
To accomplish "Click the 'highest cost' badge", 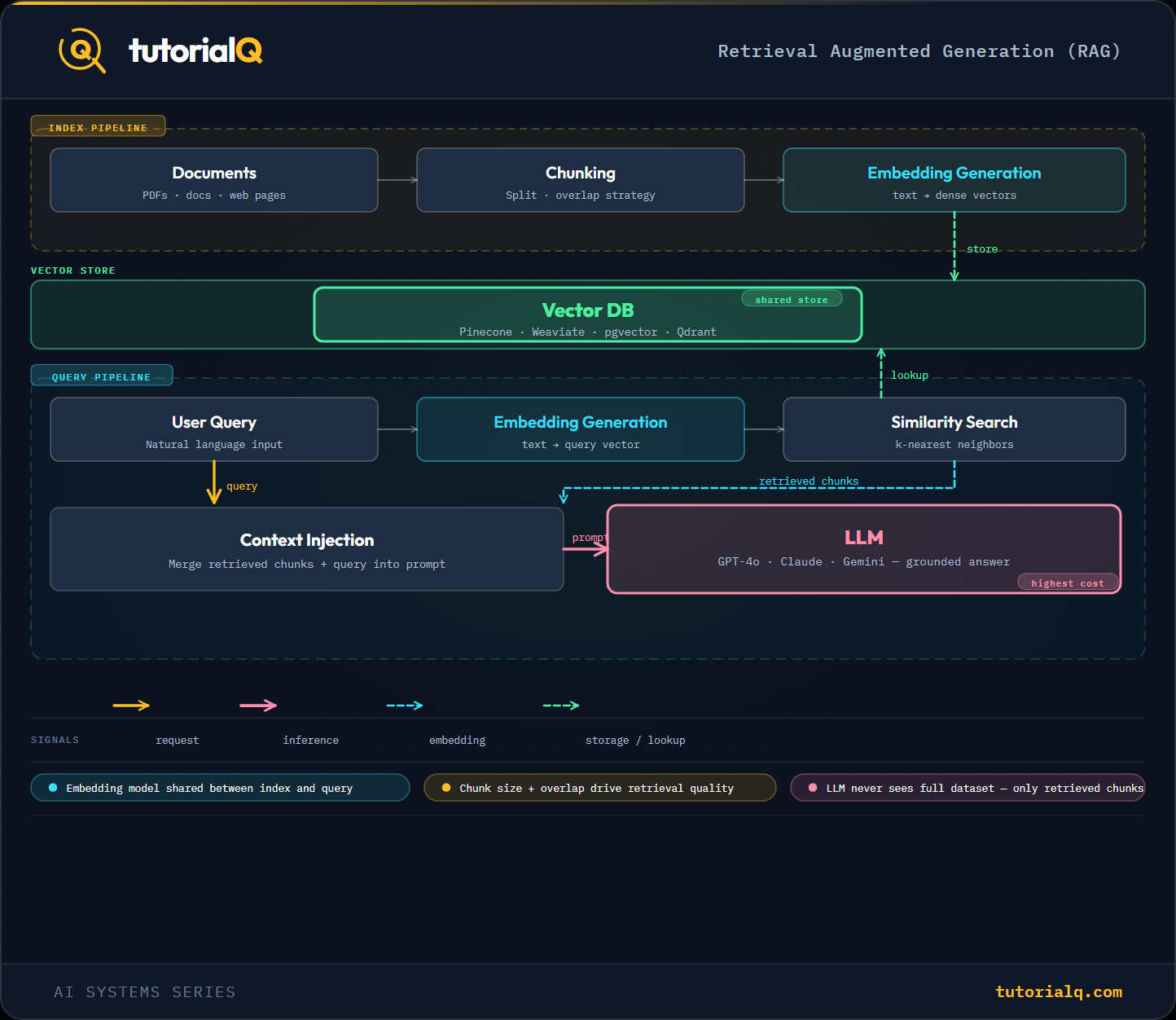I will tap(1068, 583).
